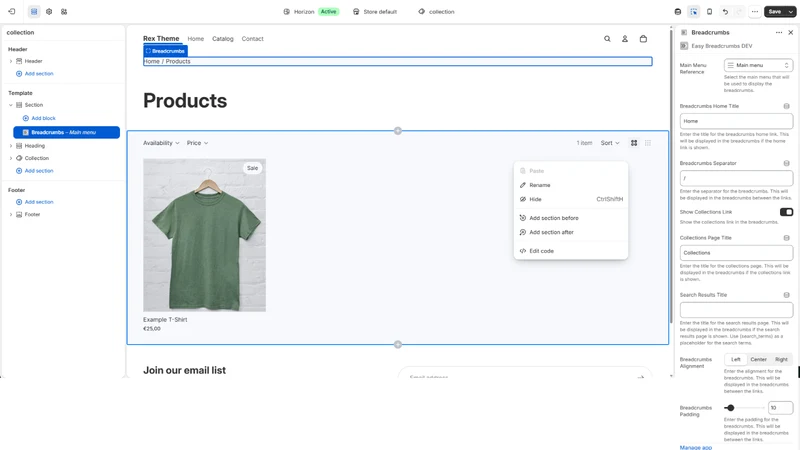Open the app embeds icon

tap(64, 11)
